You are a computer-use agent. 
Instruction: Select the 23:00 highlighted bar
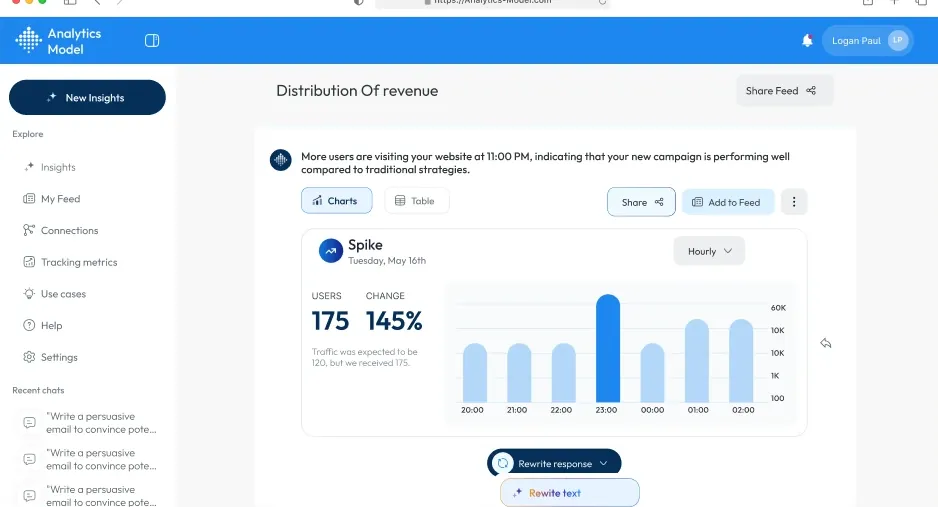coord(608,348)
